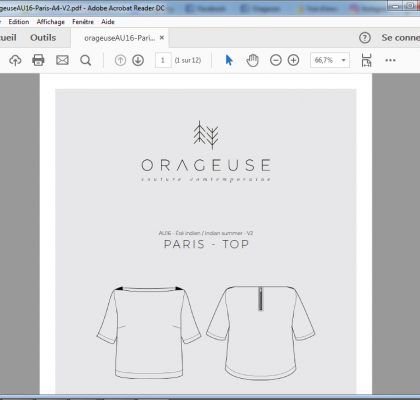Switch to the Outils tab

(x=43, y=38)
